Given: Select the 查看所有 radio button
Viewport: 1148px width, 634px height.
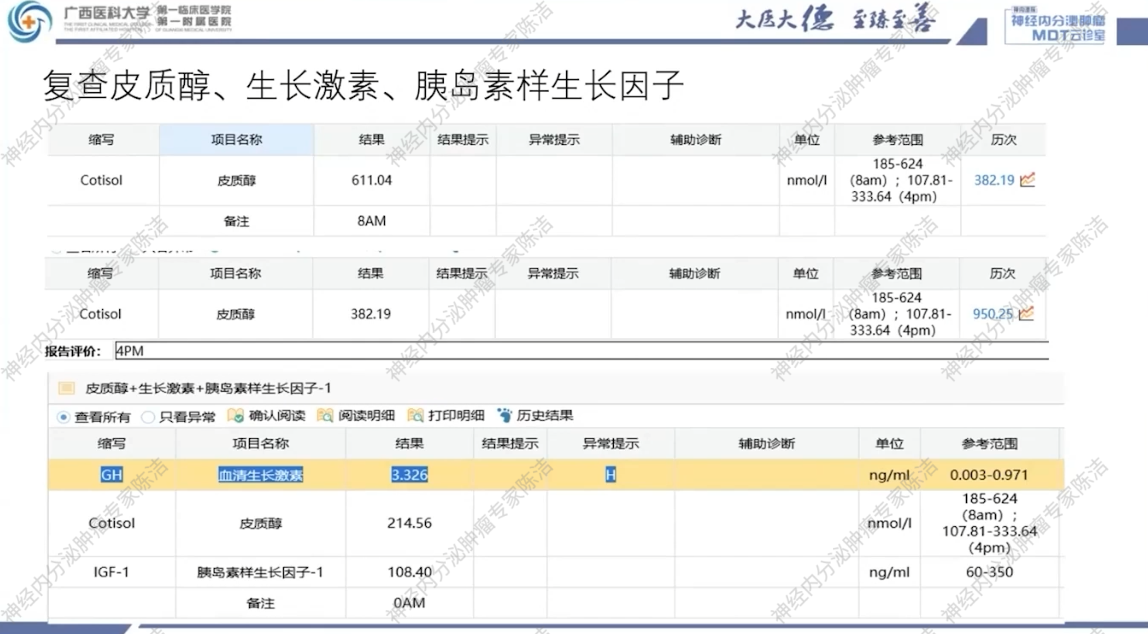Looking at the screenshot, I should pos(64,417).
